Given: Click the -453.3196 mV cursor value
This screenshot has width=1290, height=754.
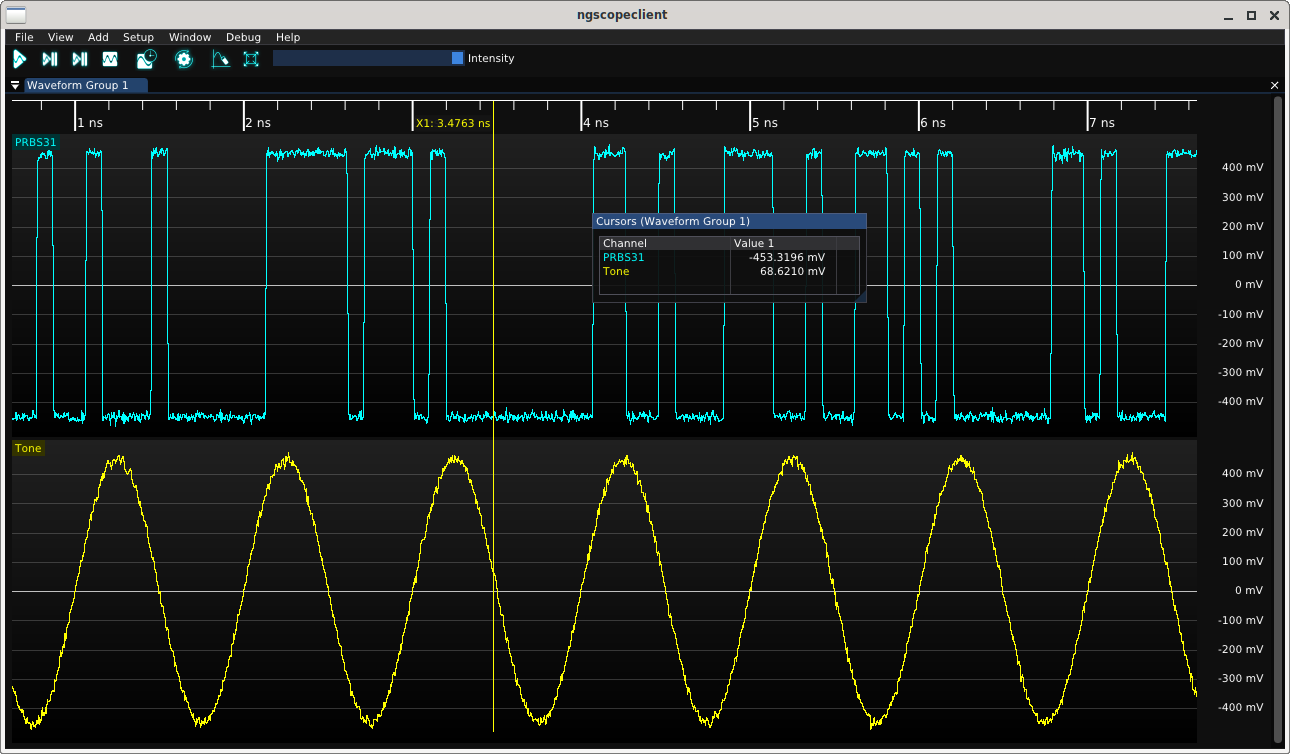Looking at the screenshot, I should tap(787, 257).
